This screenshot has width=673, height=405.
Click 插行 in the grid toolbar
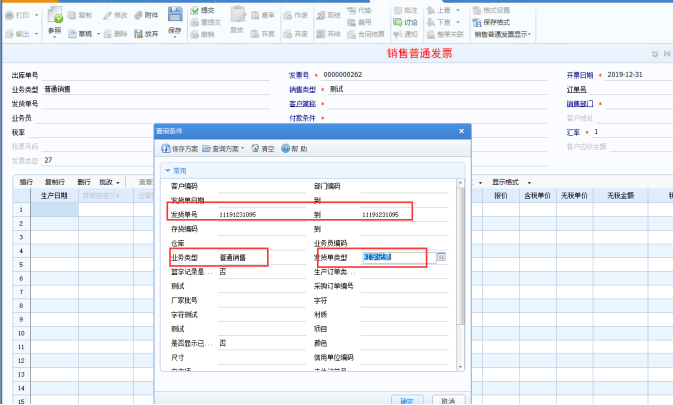point(26,182)
